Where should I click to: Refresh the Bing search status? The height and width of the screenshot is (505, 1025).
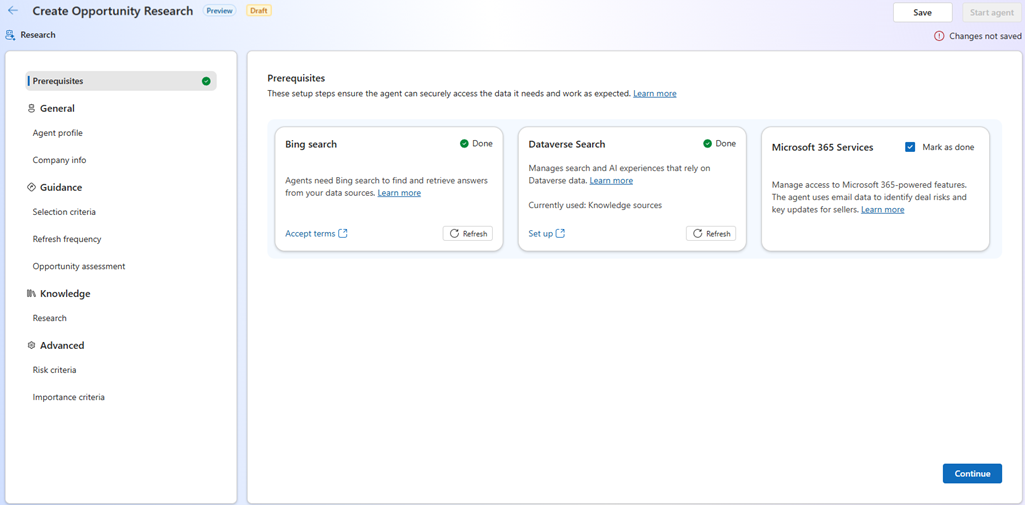(467, 234)
